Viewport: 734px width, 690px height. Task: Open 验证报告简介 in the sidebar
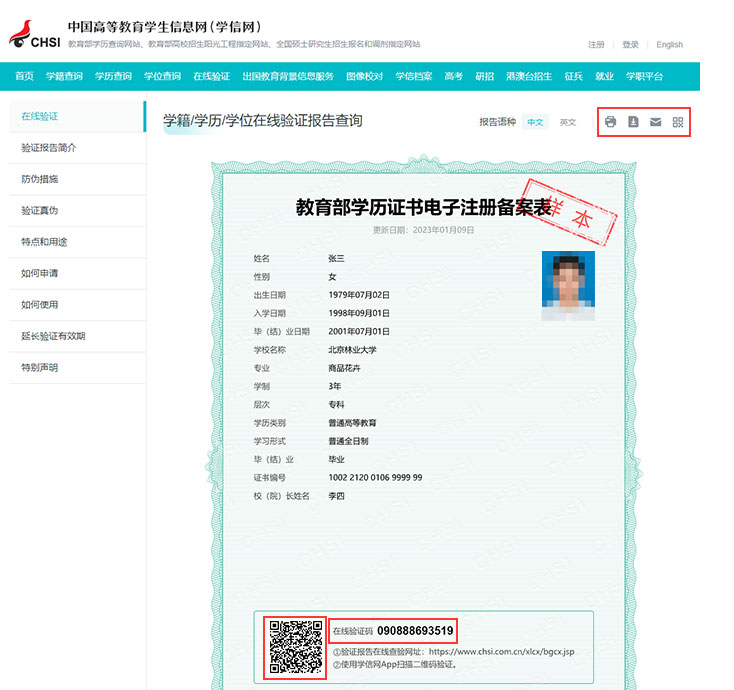[77, 148]
